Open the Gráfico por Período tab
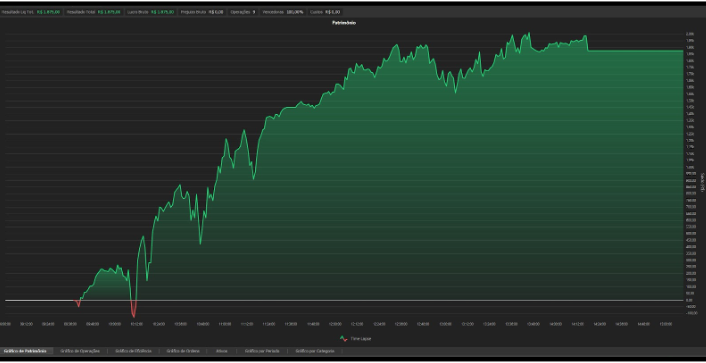 (262, 351)
